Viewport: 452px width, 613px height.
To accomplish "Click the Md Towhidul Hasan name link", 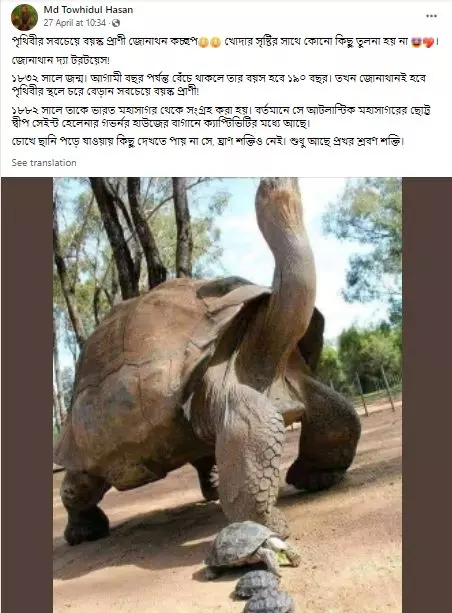I will (x=88, y=10).
